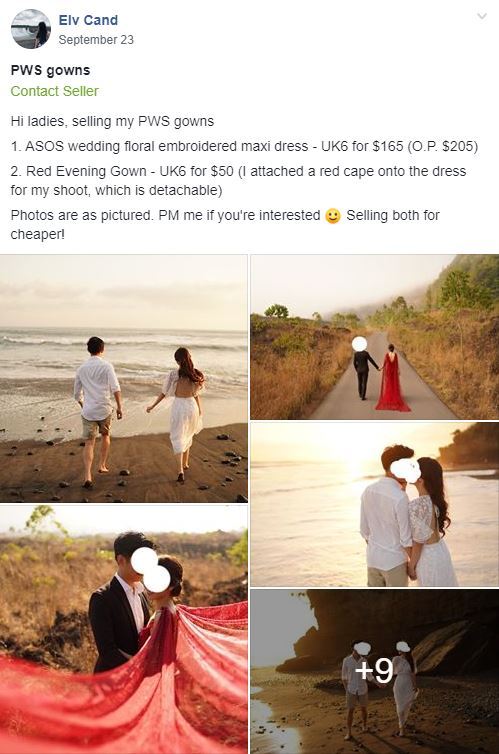Screen dimensions: 499x754
Task: Click the +9 overlay to view more photos
Action: [374, 672]
